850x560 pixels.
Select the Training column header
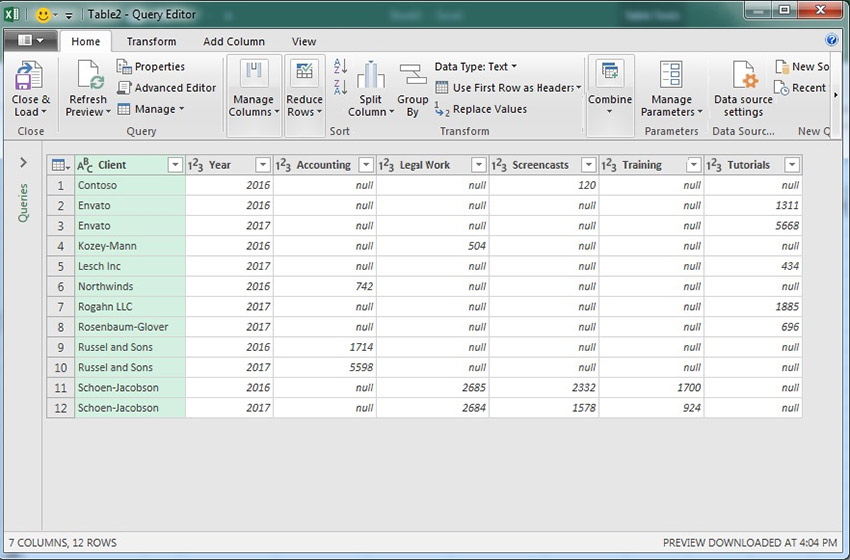pyautogui.click(x=651, y=165)
